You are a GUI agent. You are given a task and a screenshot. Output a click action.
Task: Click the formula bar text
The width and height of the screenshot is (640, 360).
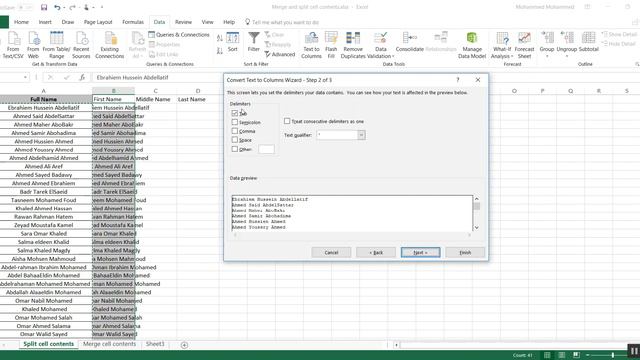(133, 77)
